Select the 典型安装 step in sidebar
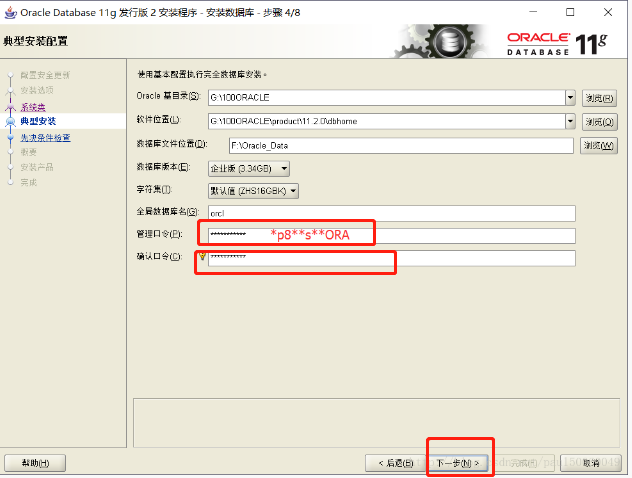The image size is (632, 478). [x=38, y=121]
